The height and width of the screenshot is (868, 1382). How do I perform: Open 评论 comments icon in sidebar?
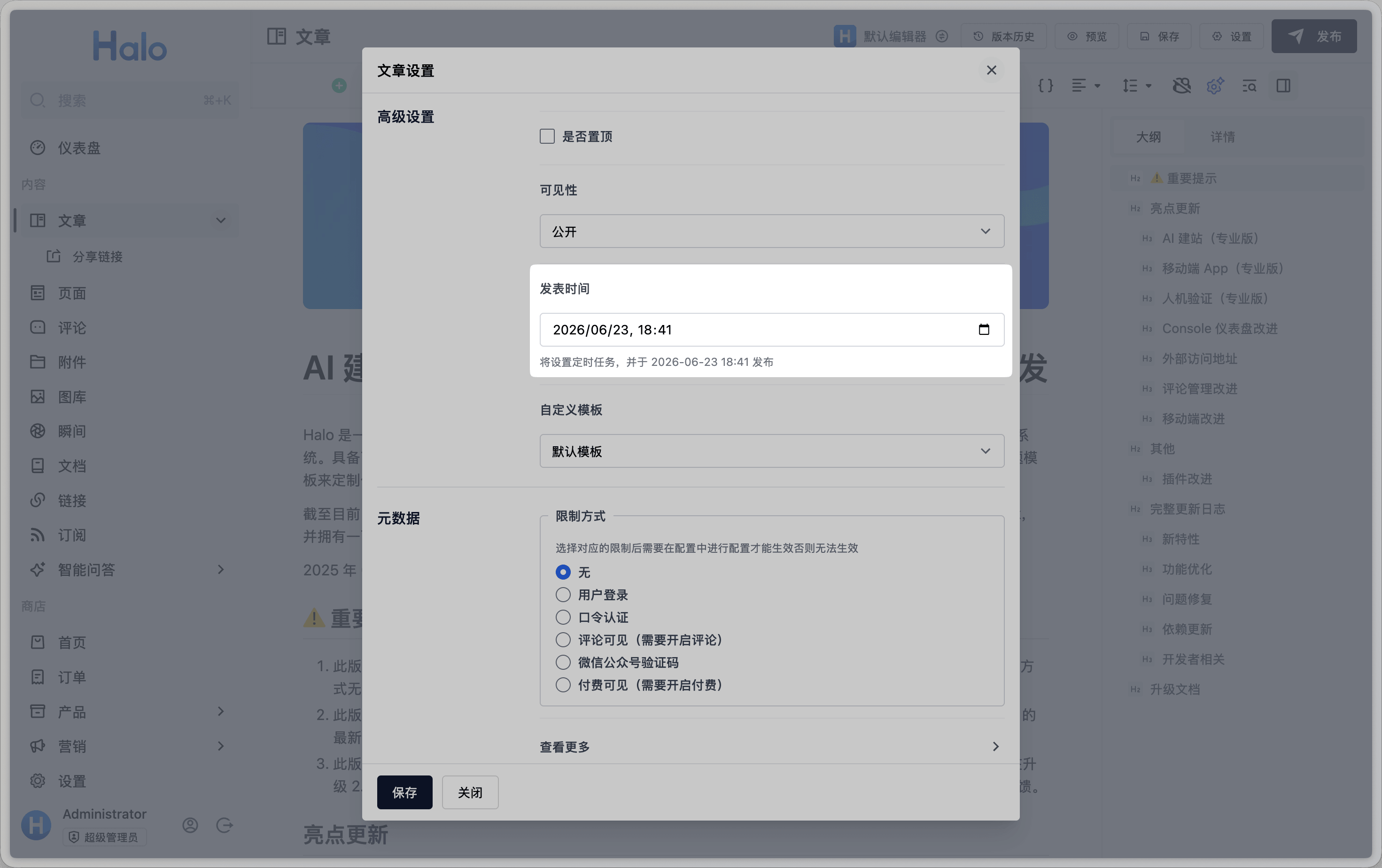click(x=37, y=327)
